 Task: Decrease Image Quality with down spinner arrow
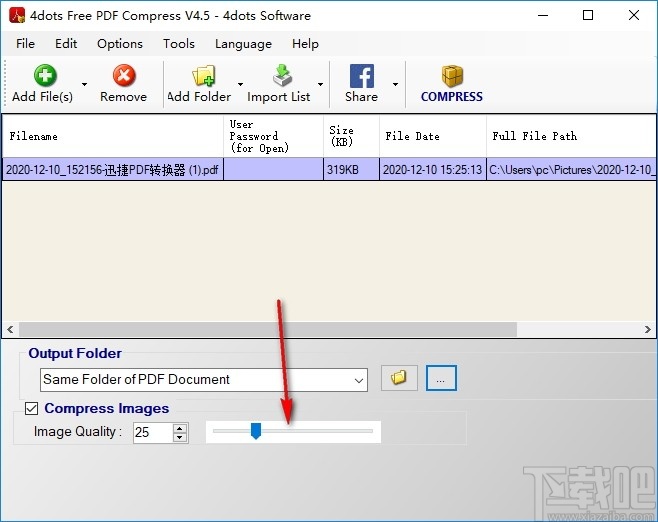180,438
